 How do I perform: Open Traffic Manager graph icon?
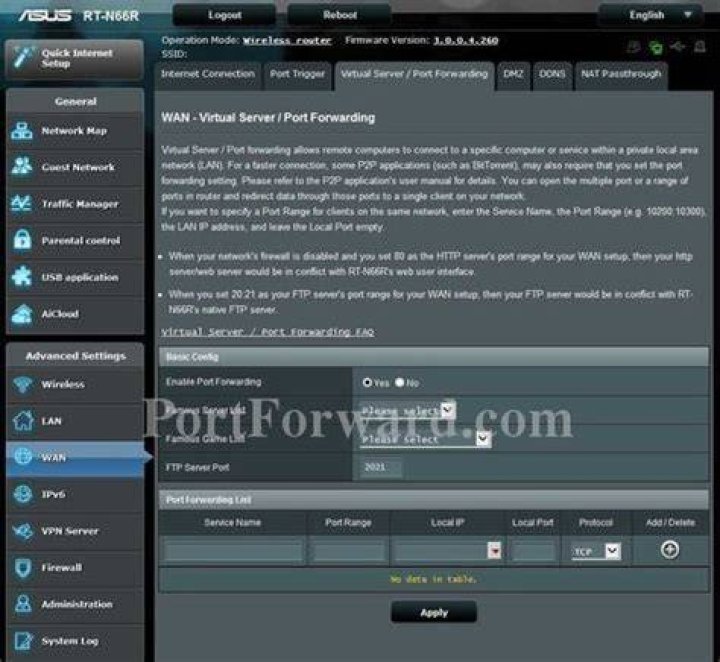click(22, 203)
